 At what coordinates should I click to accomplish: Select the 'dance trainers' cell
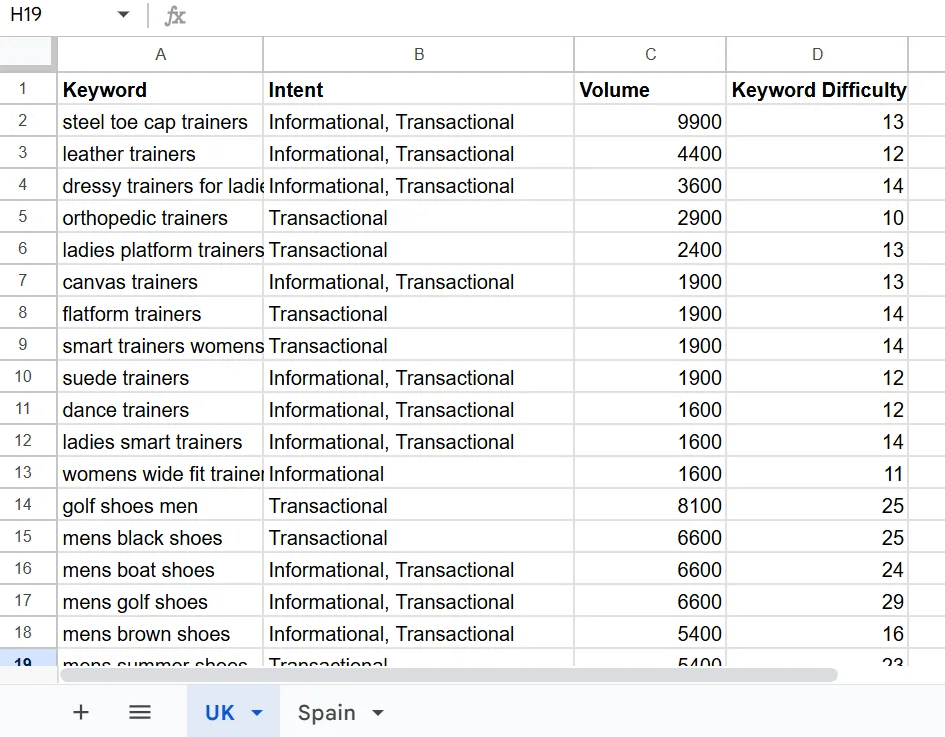click(160, 409)
